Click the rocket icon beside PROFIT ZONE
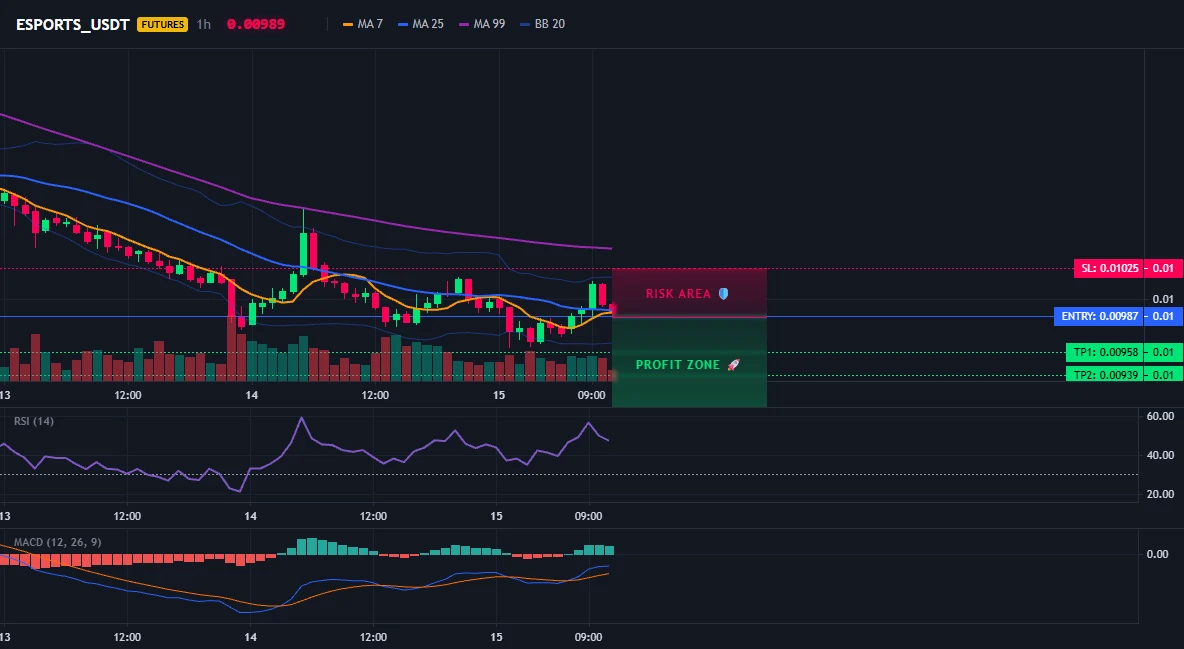The image size is (1184, 649). click(x=733, y=365)
